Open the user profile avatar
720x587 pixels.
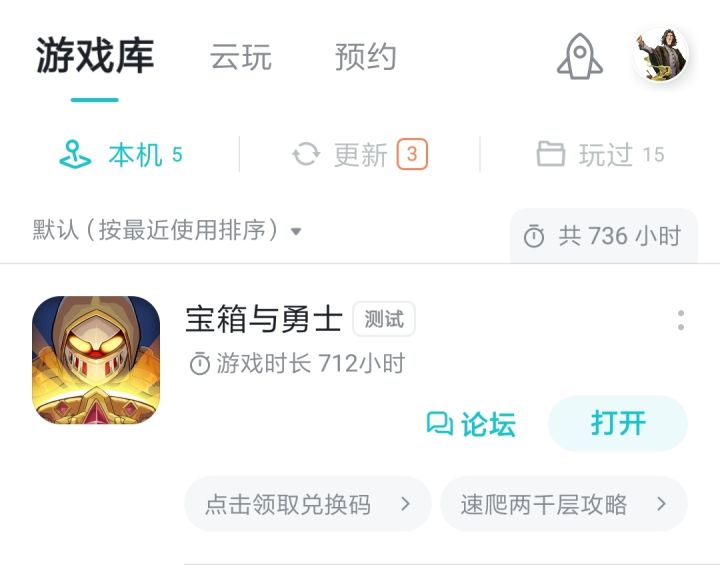click(661, 55)
